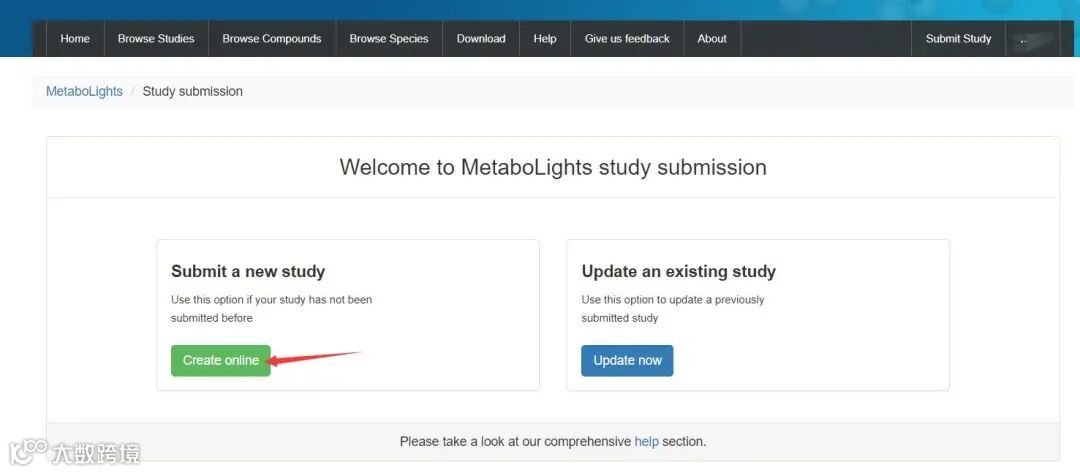Click the Update an existing study heading

pyautogui.click(x=678, y=271)
